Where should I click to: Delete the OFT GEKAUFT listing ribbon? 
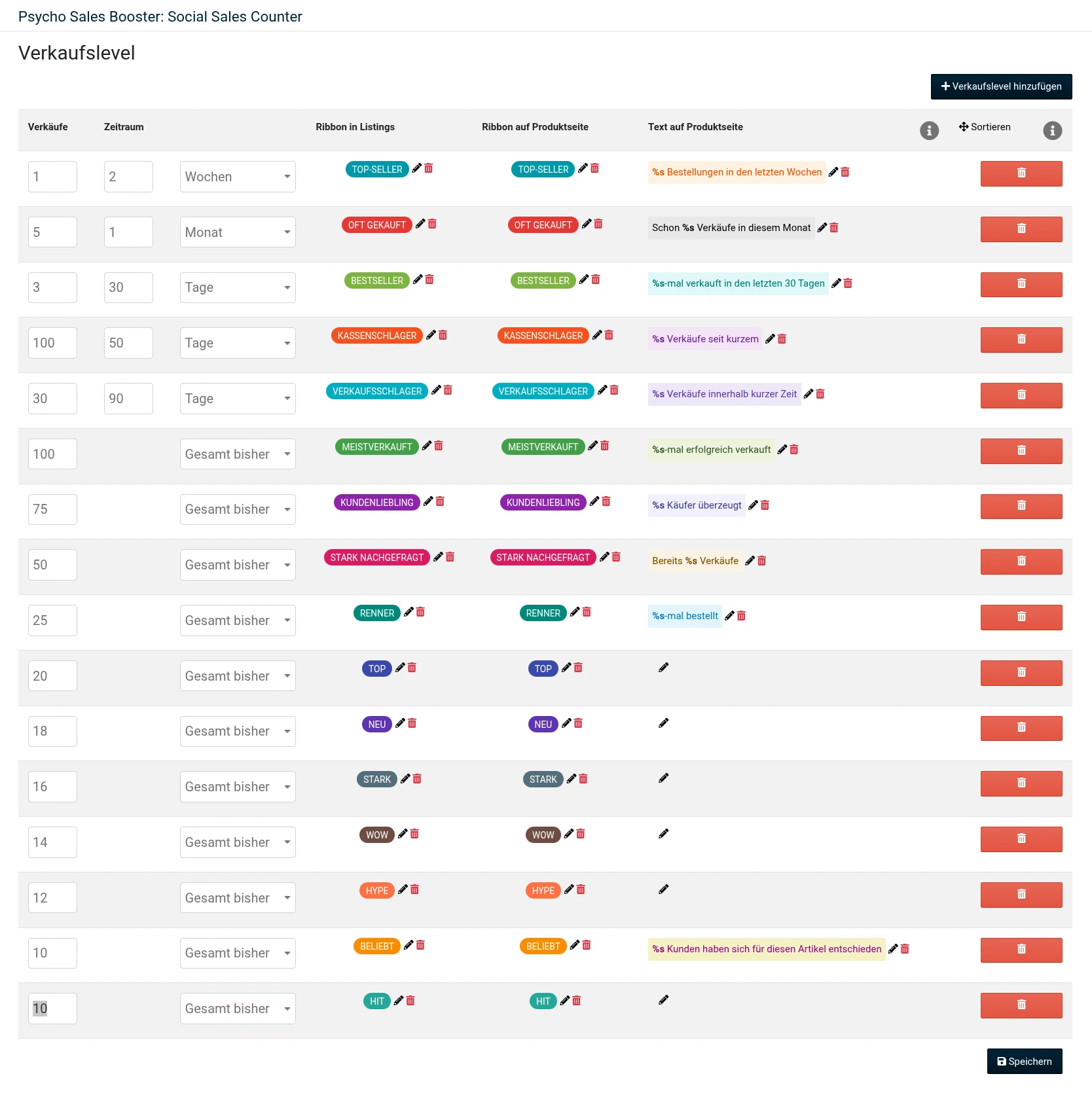click(x=432, y=224)
